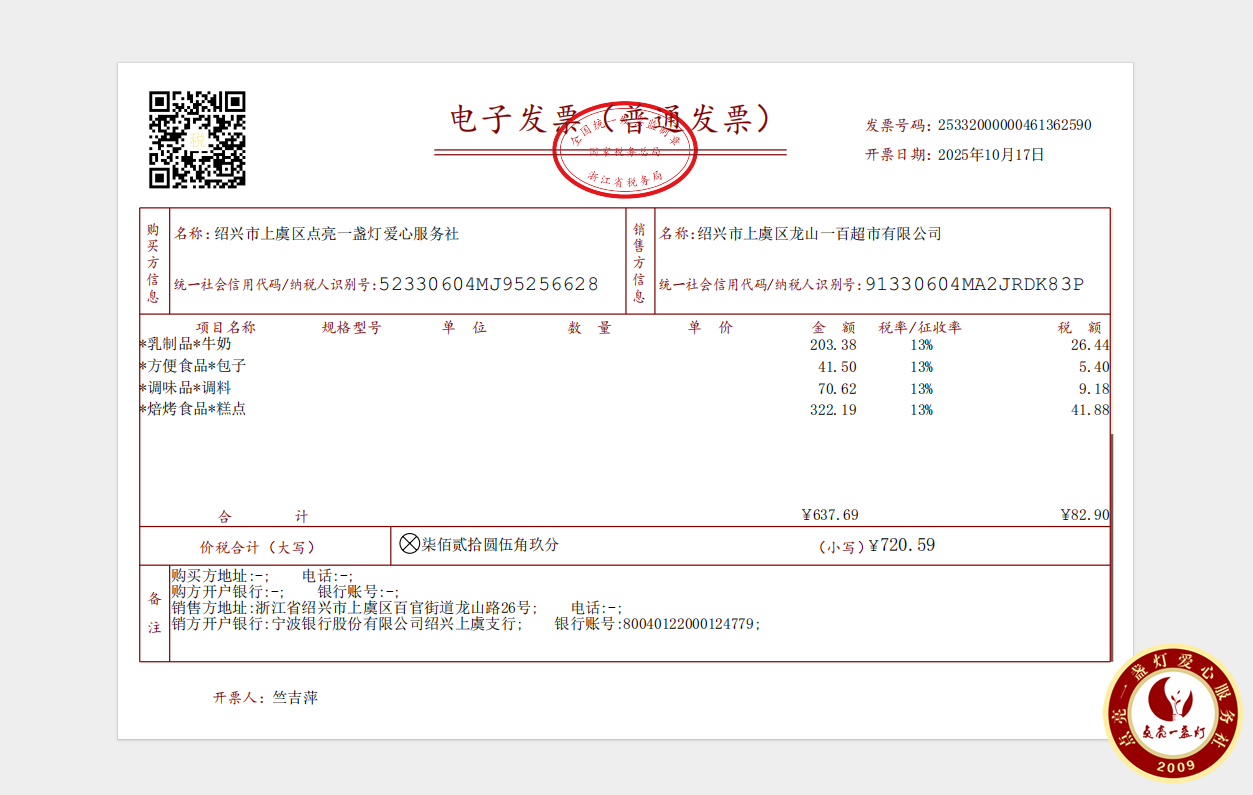Click seller name 绍兴市上虞区龙山一百超市有限公司

(819, 234)
